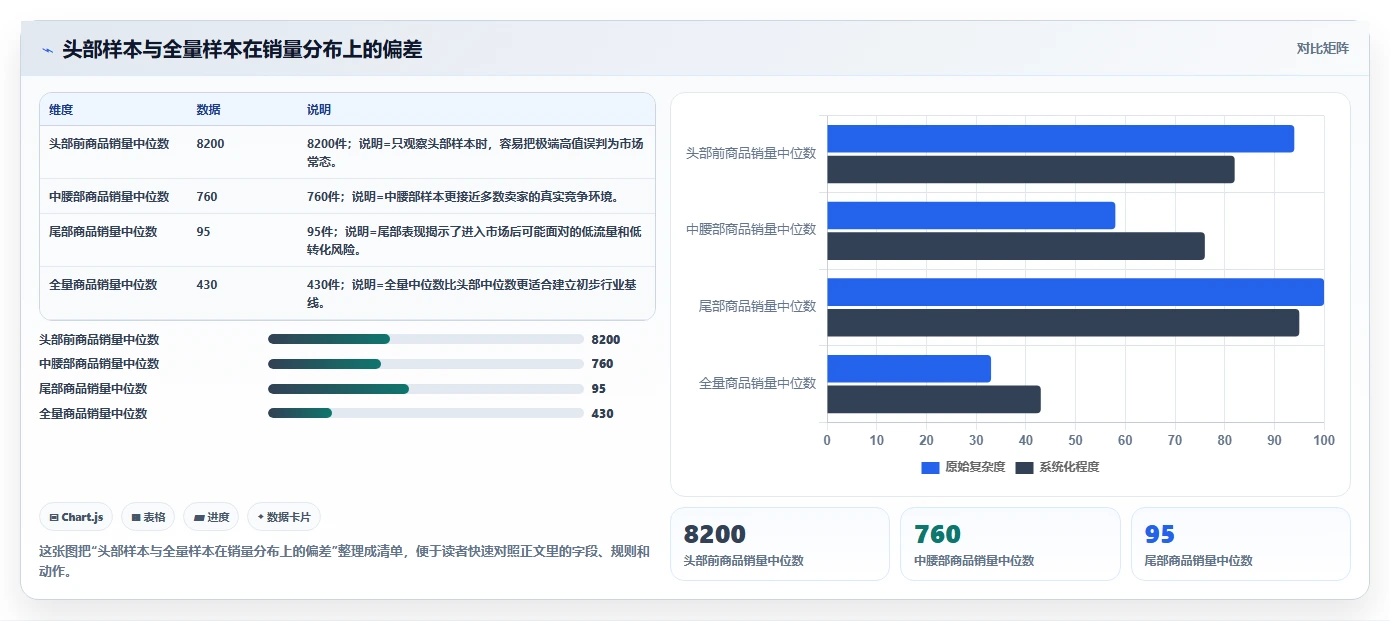
Task: Click the Chart.js tag chip
Action: pyautogui.click(x=76, y=517)
